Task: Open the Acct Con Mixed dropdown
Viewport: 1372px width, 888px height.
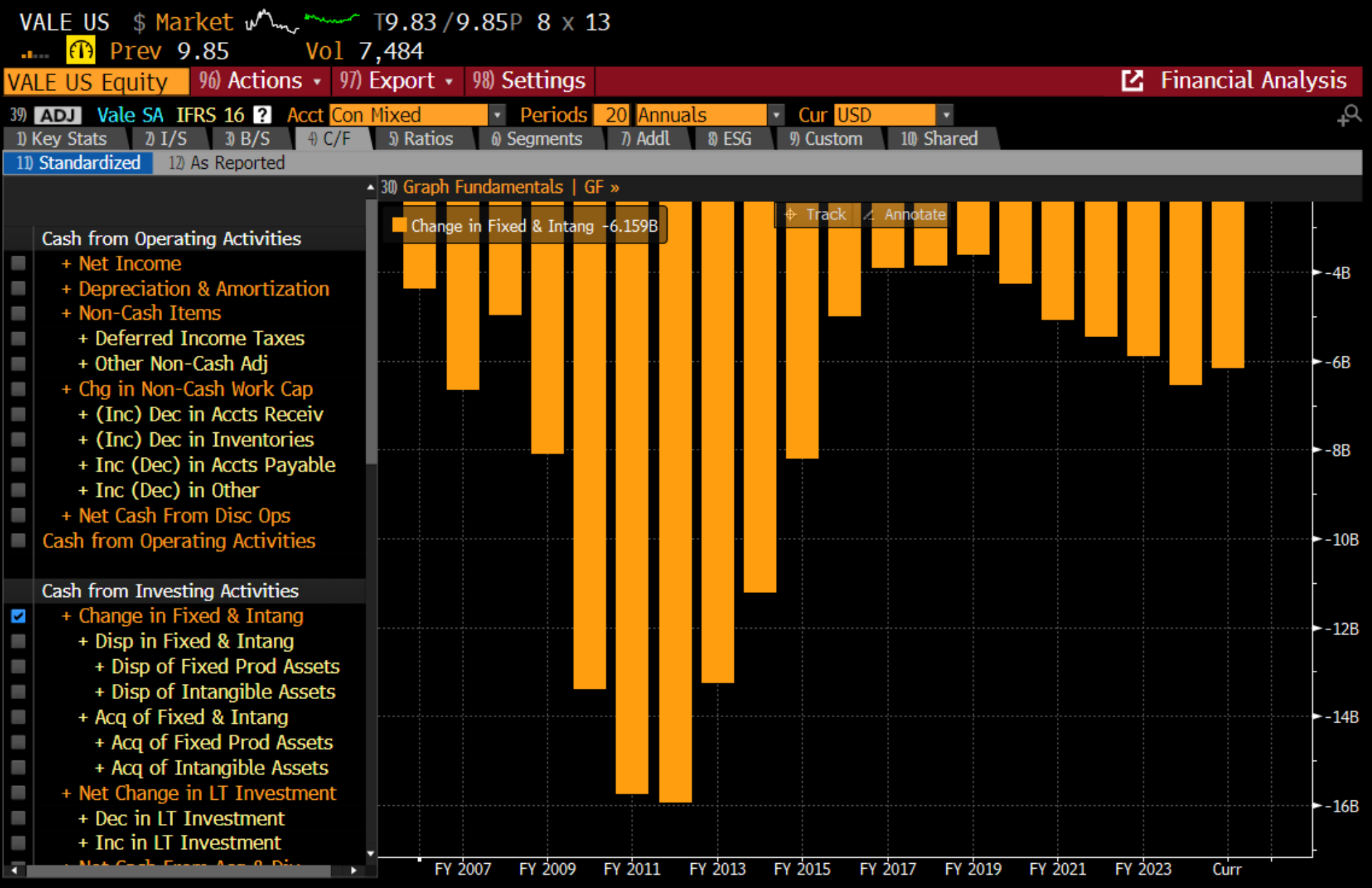Action: (497, 114)
